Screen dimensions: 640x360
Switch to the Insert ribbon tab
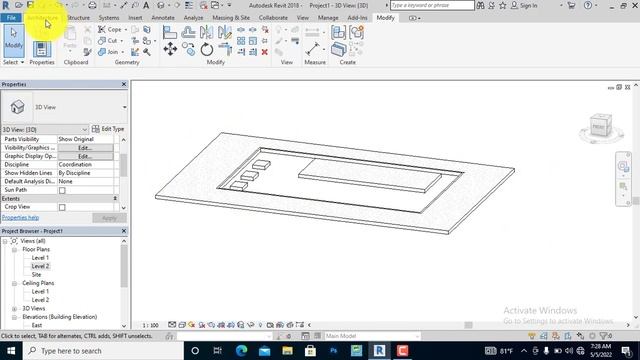click(x=135, y=18)
